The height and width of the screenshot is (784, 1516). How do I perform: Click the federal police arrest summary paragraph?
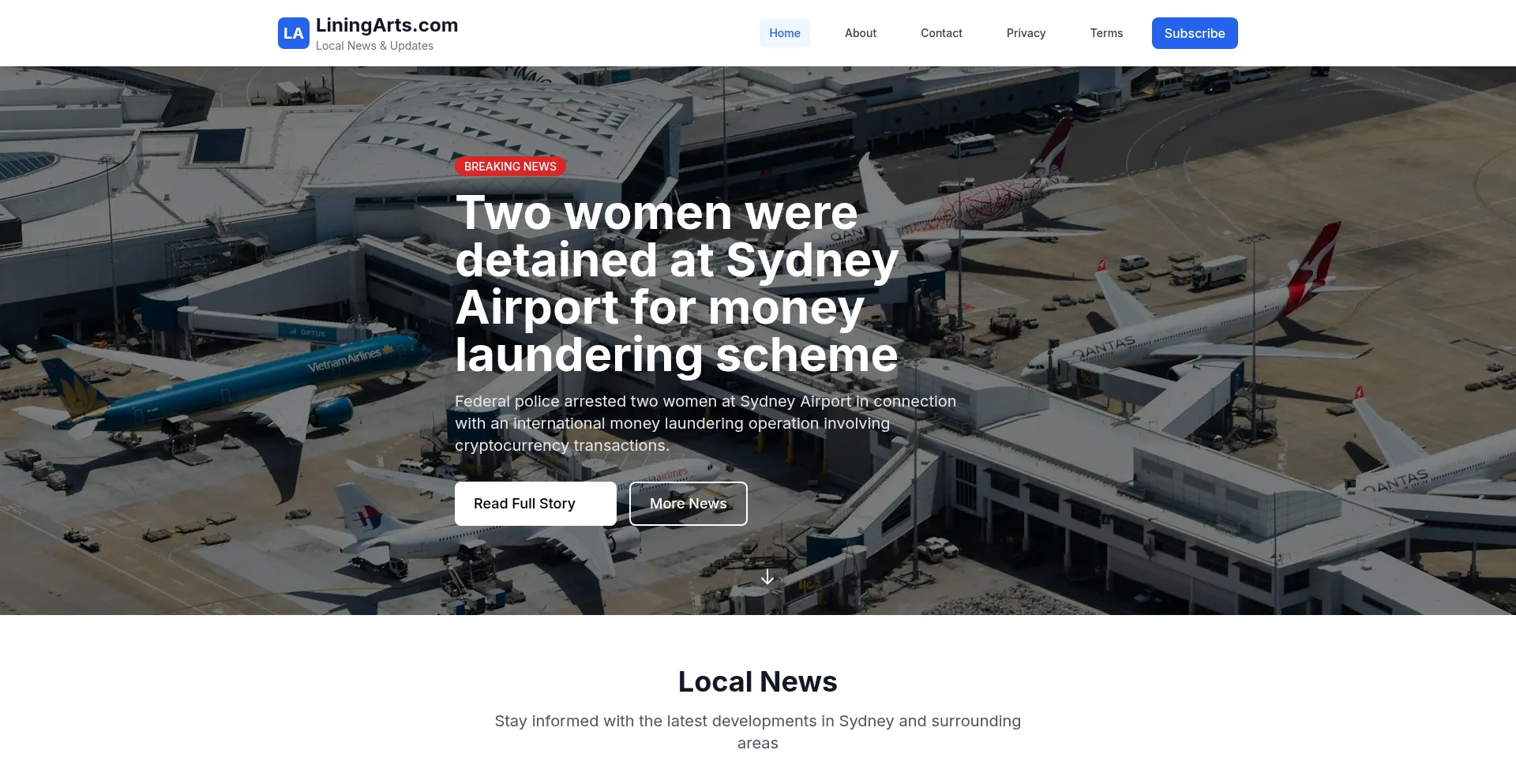[705, 423]
